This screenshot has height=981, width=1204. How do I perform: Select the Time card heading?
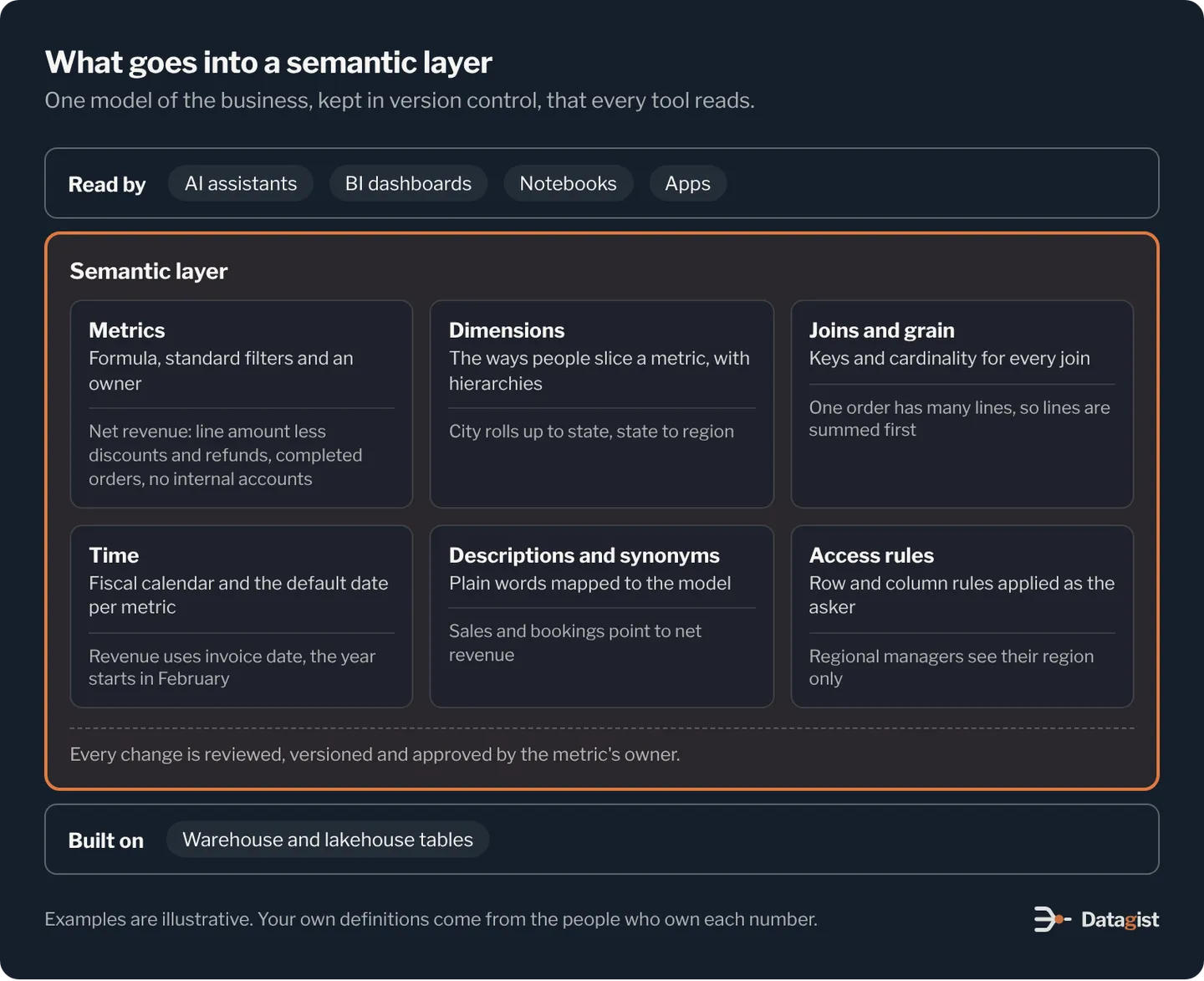click(114, 555)
